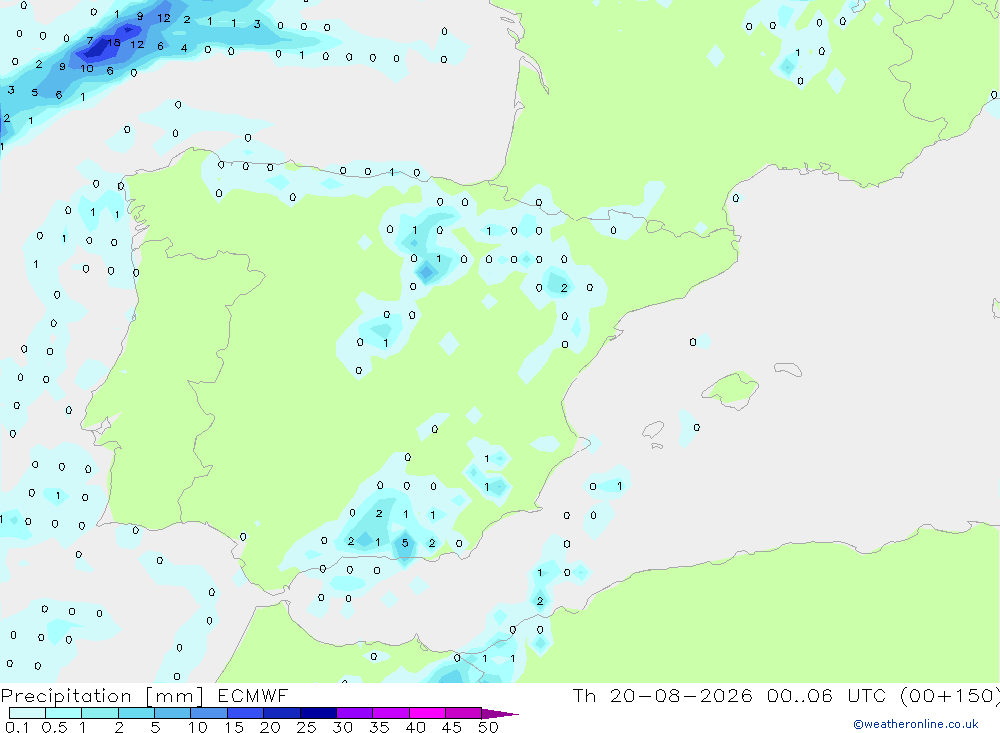Image resolution: width=1000 pixels, height=733 pixels.
Task: Click the legend swatch between 10 and 15
Action: (209, 713)
